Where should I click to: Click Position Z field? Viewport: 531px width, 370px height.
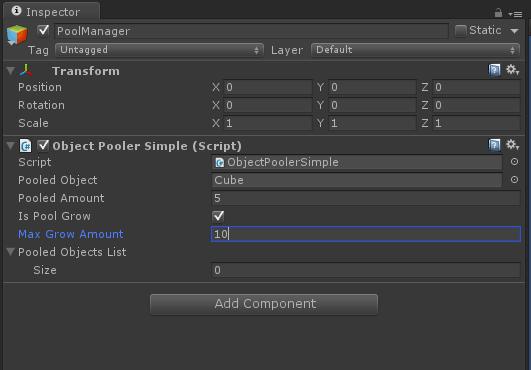476,87
